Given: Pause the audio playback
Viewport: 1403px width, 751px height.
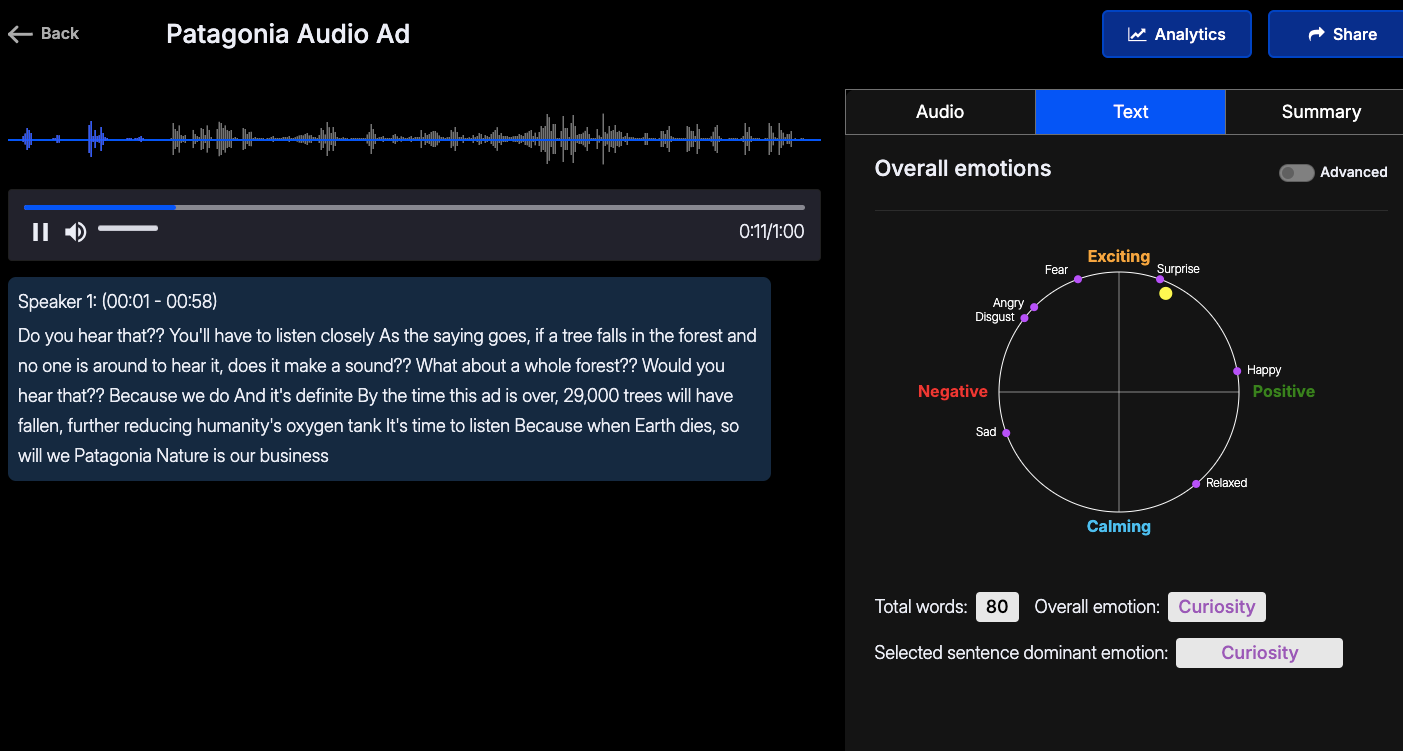Looking at the screenshot, I should pos(40,232).
